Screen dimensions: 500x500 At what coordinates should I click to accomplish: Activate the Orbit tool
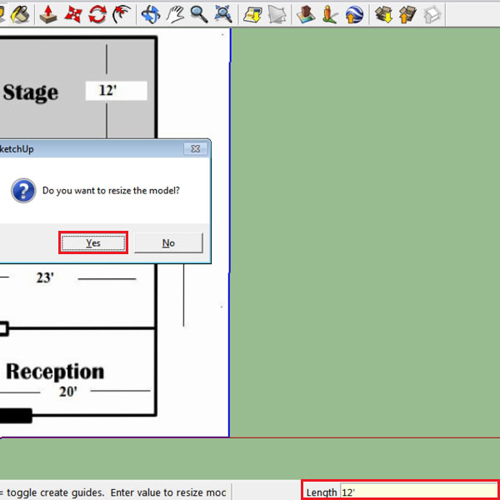[151, 14]
